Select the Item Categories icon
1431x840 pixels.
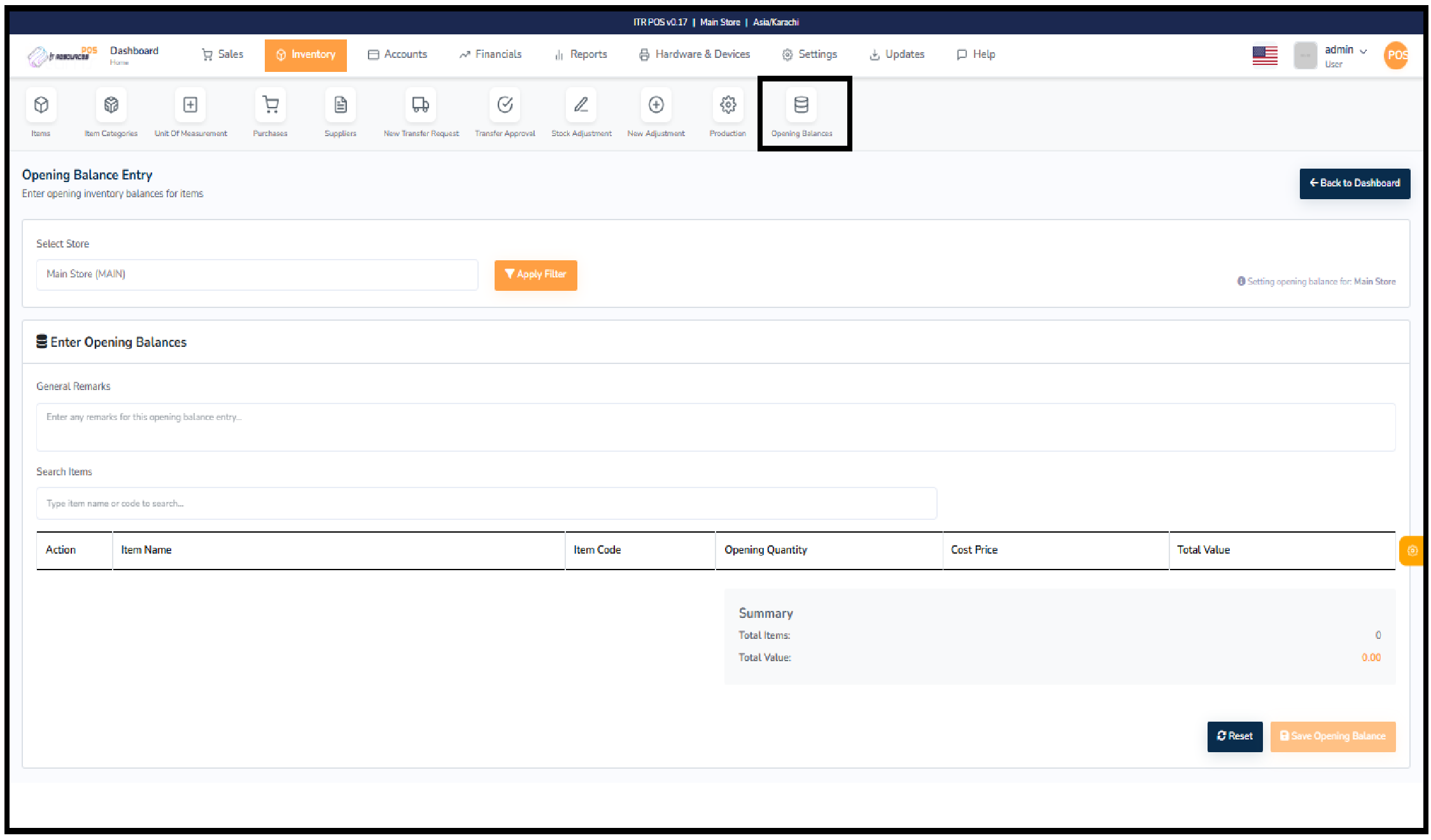point(111,113)
